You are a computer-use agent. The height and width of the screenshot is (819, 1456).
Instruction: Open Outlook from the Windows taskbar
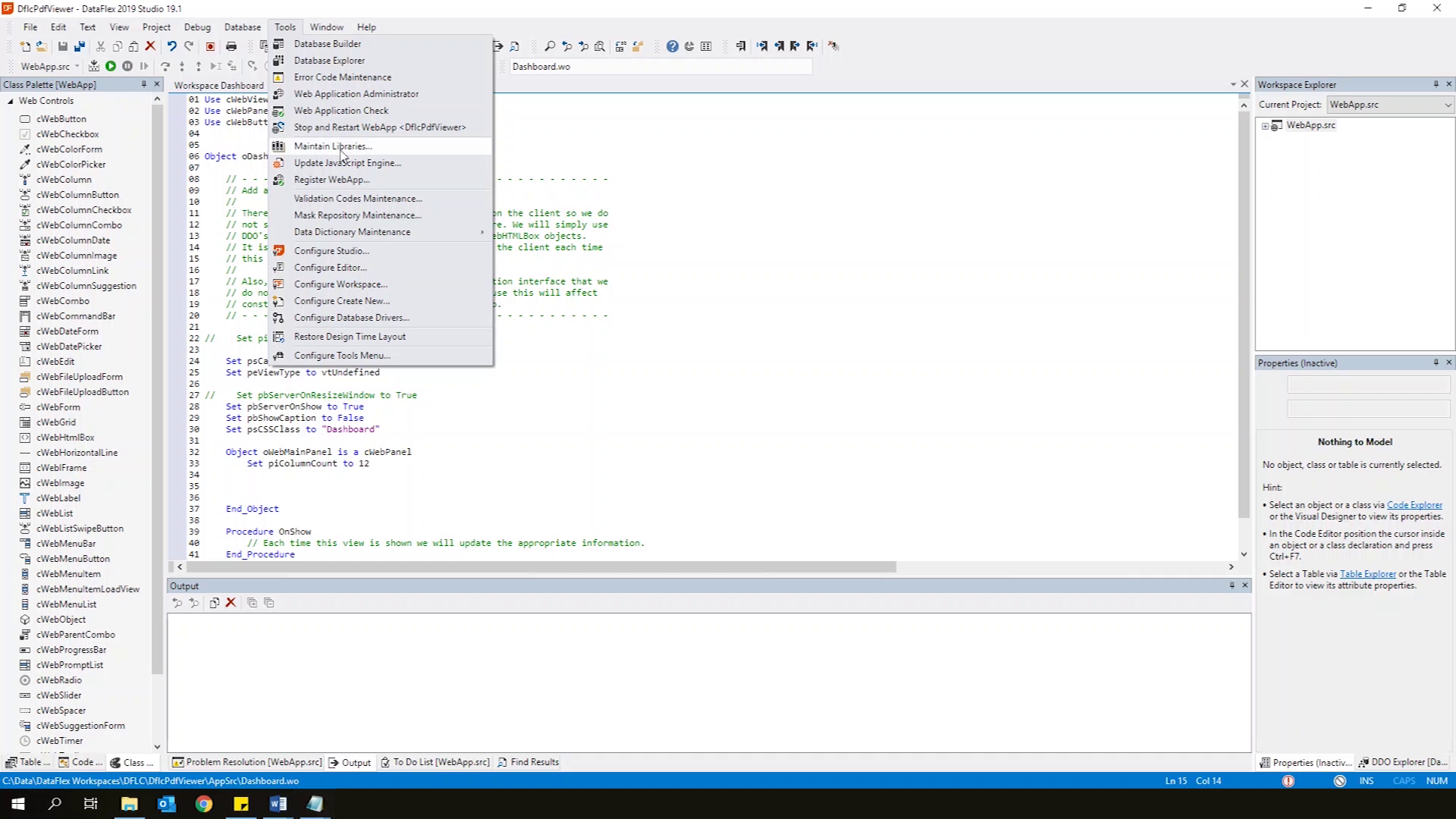click(x=166, y=804)
